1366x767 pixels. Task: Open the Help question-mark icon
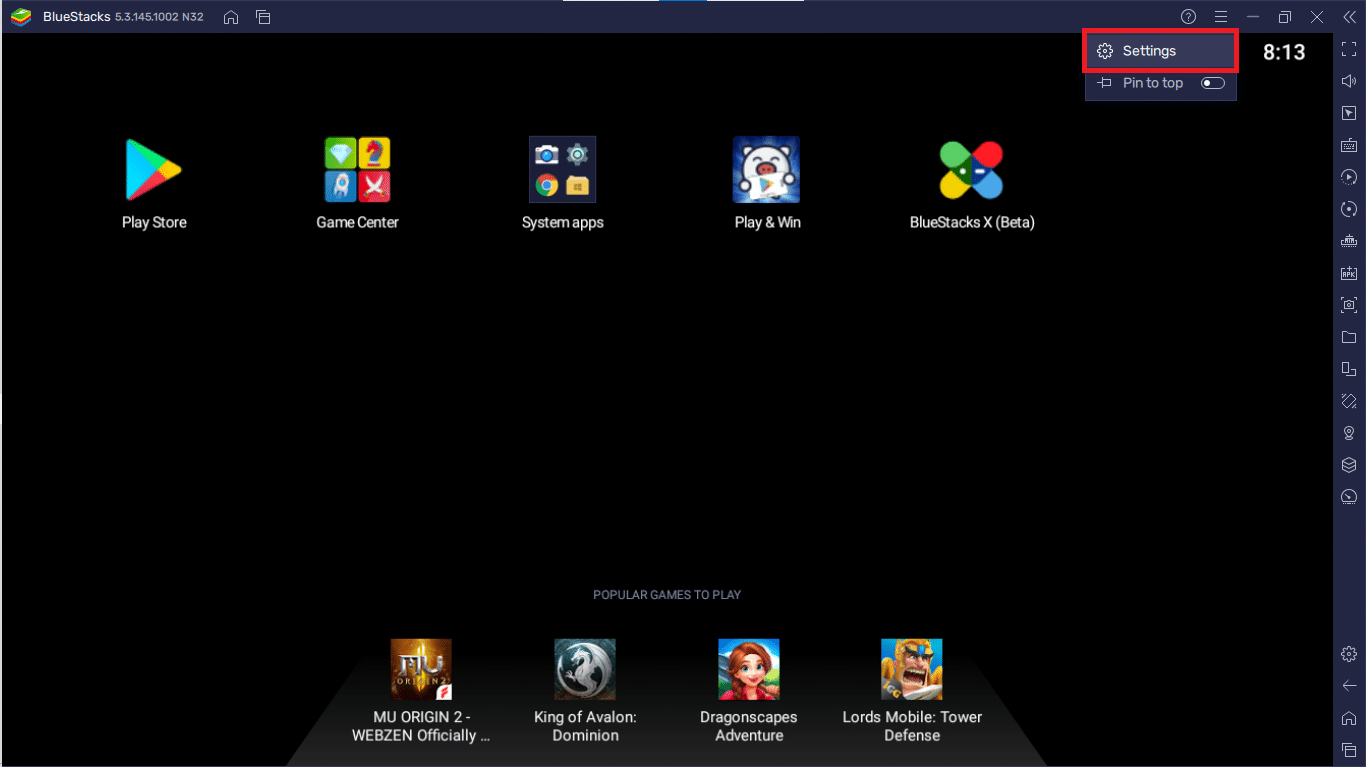tap(1188, 17)
